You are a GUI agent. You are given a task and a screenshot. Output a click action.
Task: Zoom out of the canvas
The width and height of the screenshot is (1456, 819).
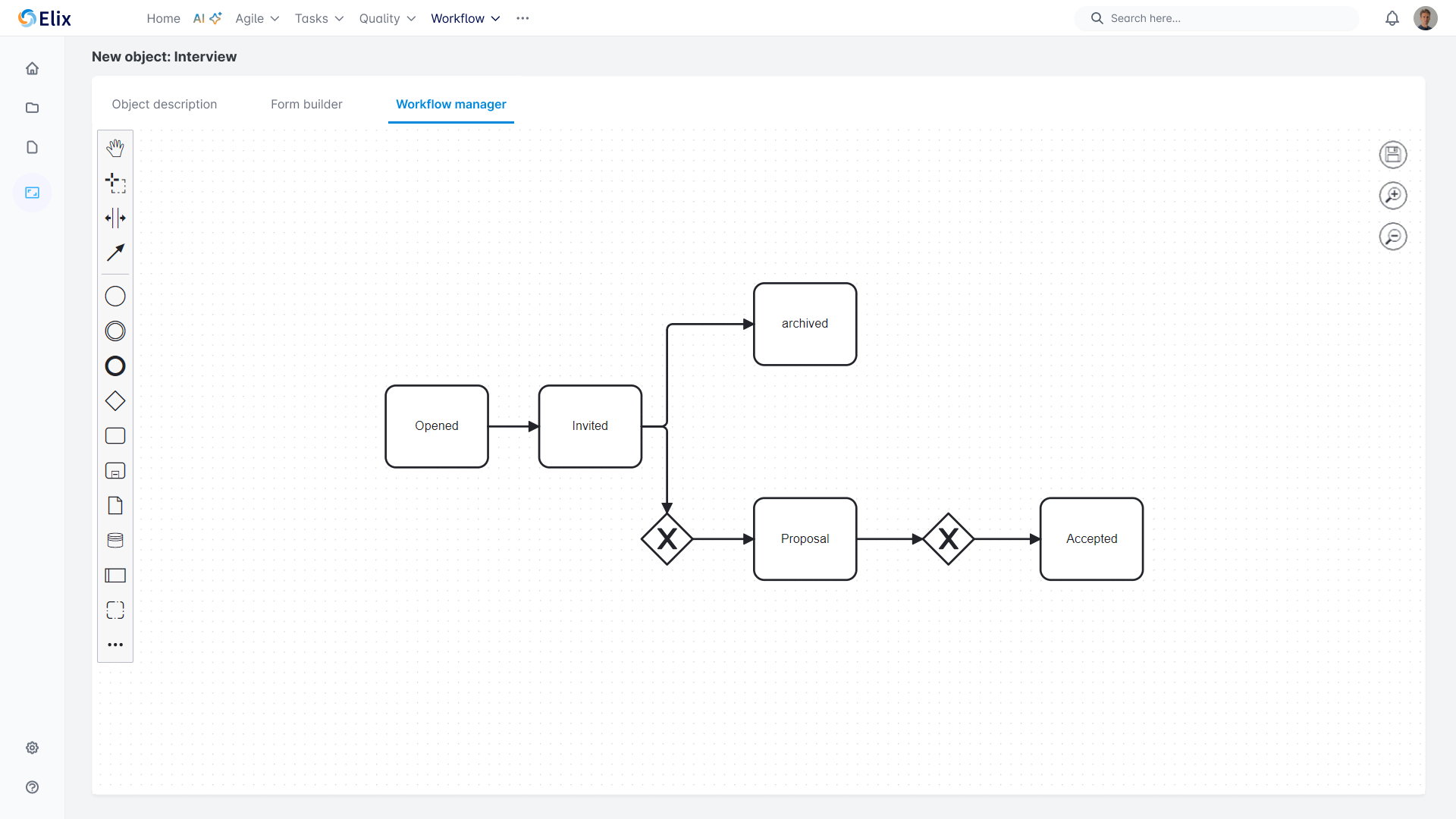pos(1394,236)
